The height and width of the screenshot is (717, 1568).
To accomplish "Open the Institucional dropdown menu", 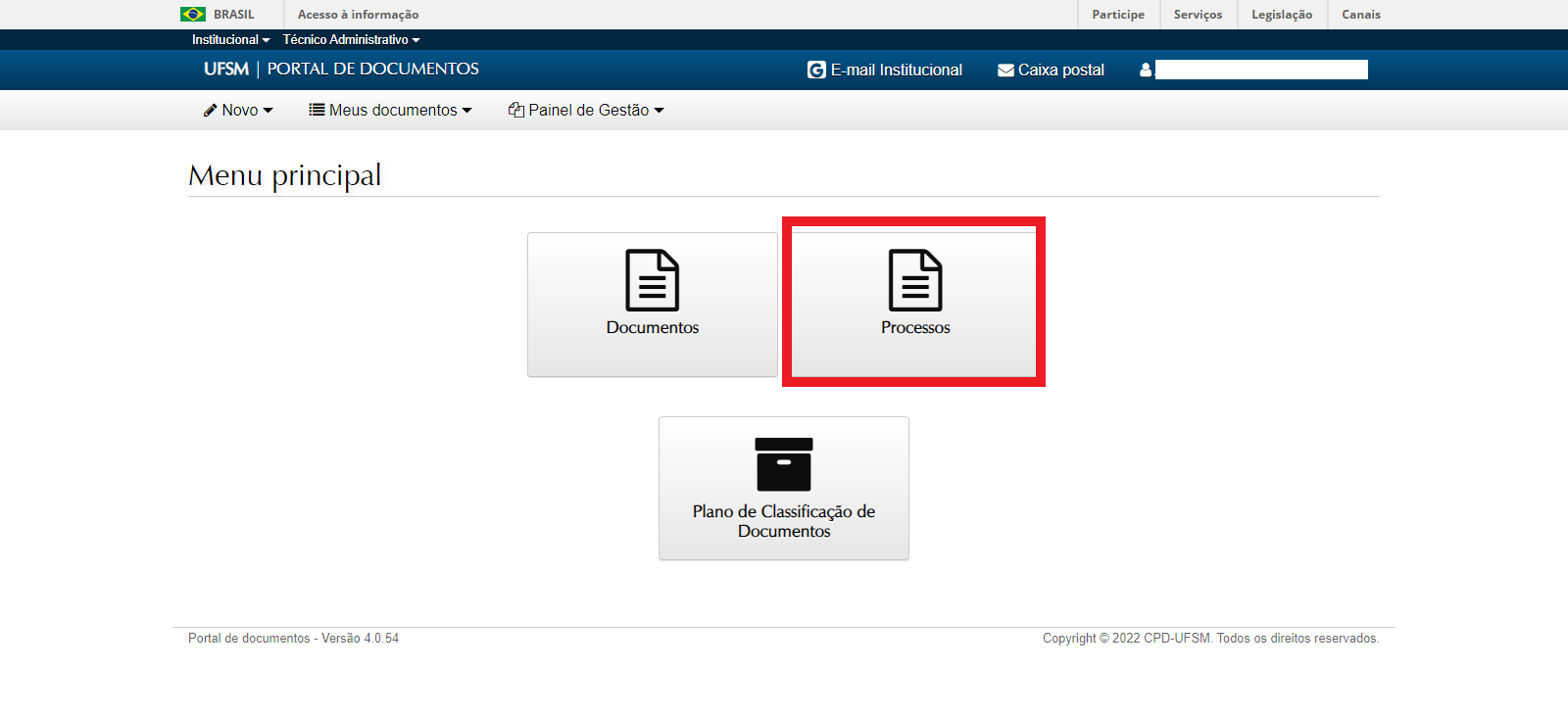I will [x=230, y=40].
